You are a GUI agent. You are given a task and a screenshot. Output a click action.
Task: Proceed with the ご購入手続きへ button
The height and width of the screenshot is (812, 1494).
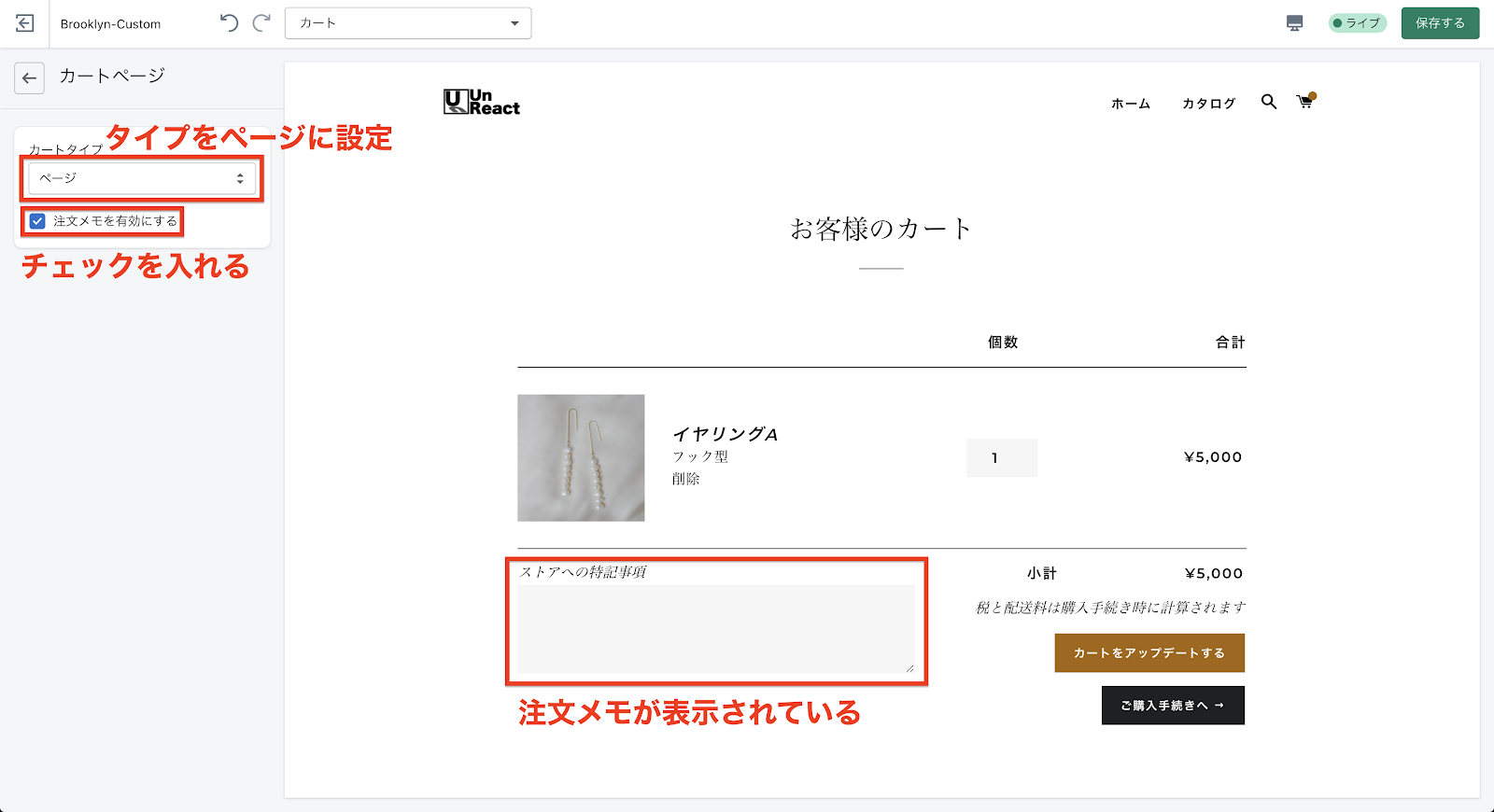pyautogui.click(x=1173, y=706)
